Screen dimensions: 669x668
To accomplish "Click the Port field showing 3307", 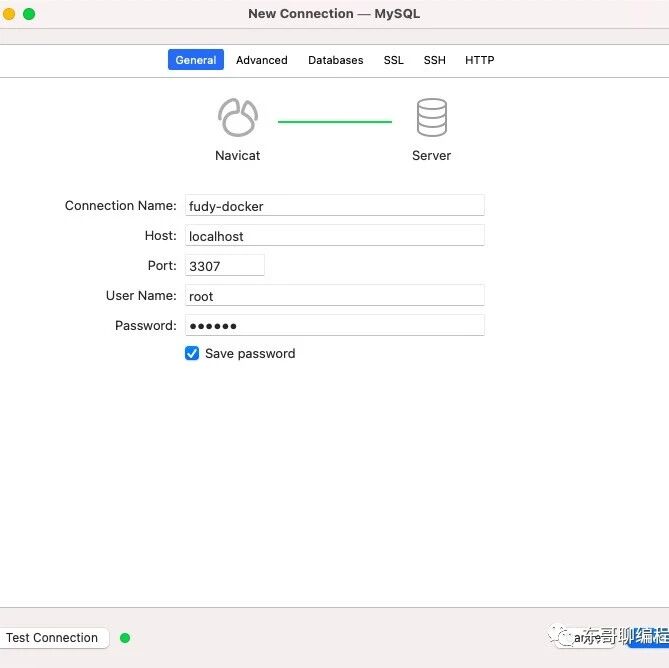I will click(x=224, y=265).
